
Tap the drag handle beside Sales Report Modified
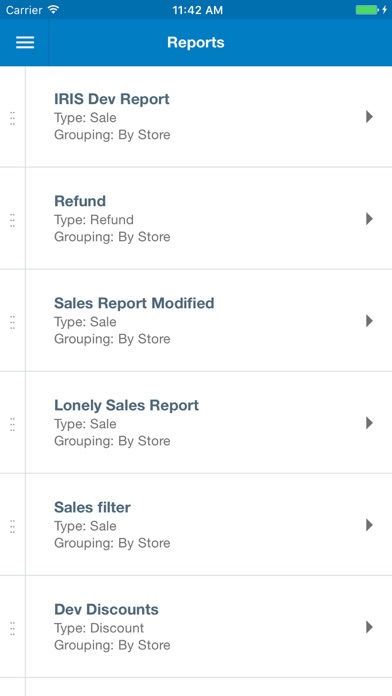click(x=12, y=322)
